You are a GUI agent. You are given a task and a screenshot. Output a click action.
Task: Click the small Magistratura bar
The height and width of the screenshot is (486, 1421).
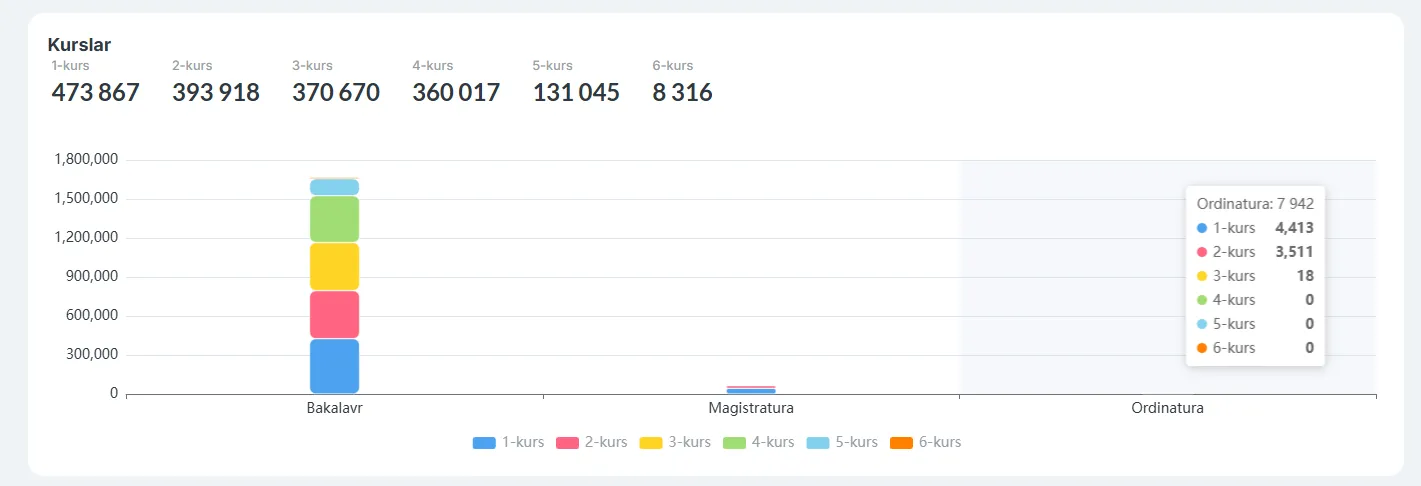751,389
